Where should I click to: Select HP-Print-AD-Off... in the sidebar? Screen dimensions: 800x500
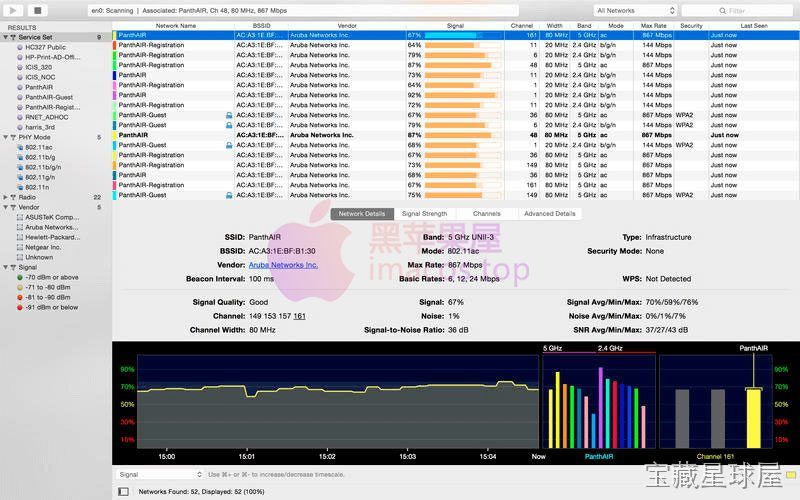53,57
